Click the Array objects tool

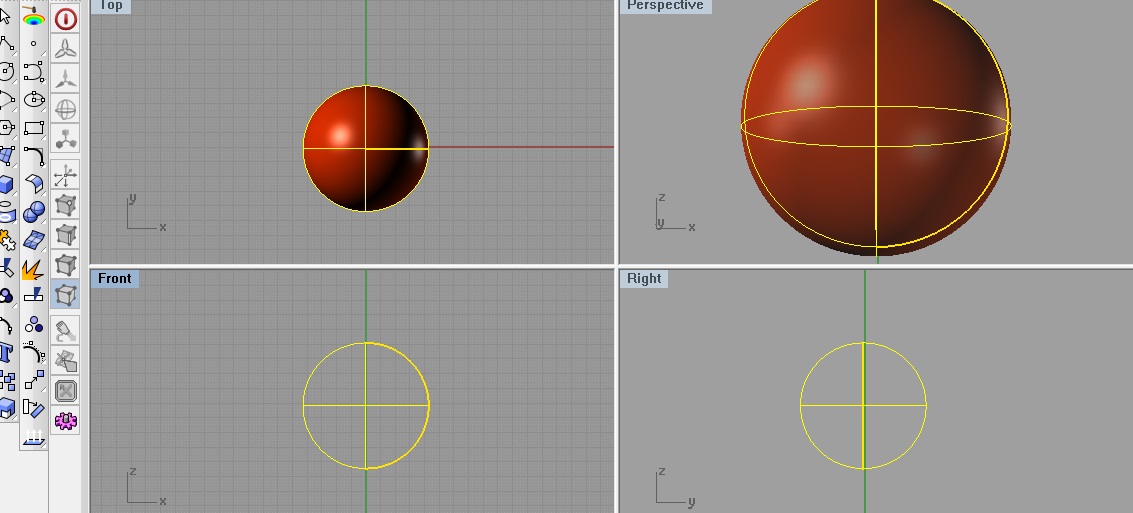[x=7, y=380]
